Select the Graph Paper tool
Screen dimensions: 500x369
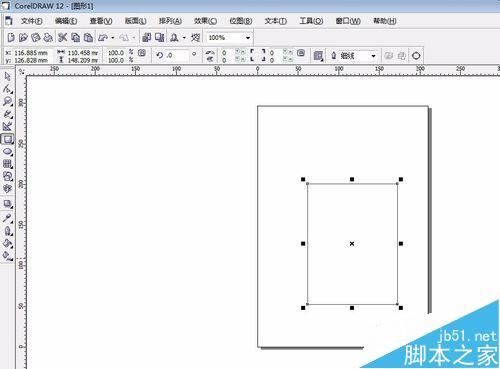pyautogui.click(x=7, y=164)
